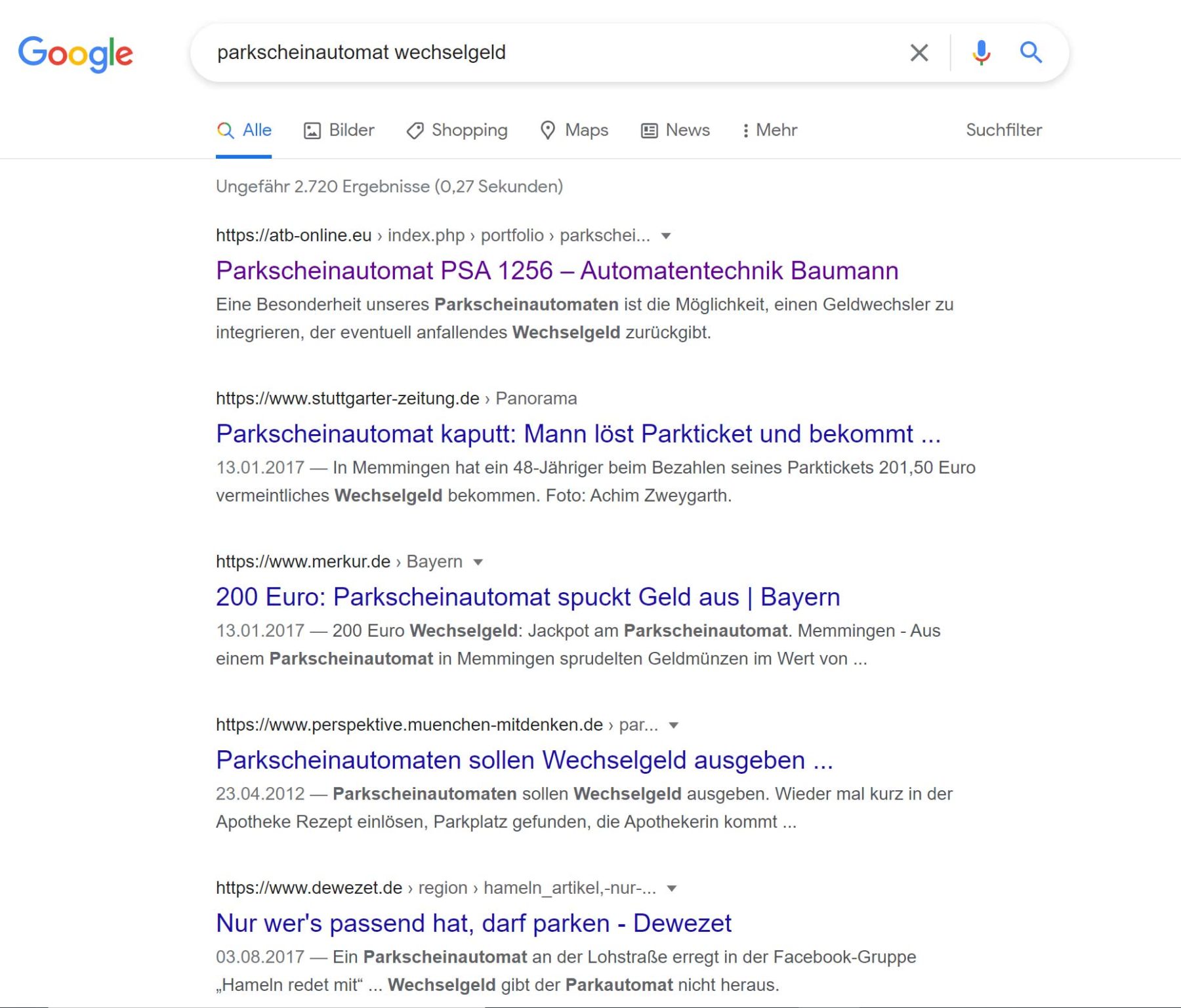
Task: Expand the Mehr menu
Action: (x=769, y=130)
